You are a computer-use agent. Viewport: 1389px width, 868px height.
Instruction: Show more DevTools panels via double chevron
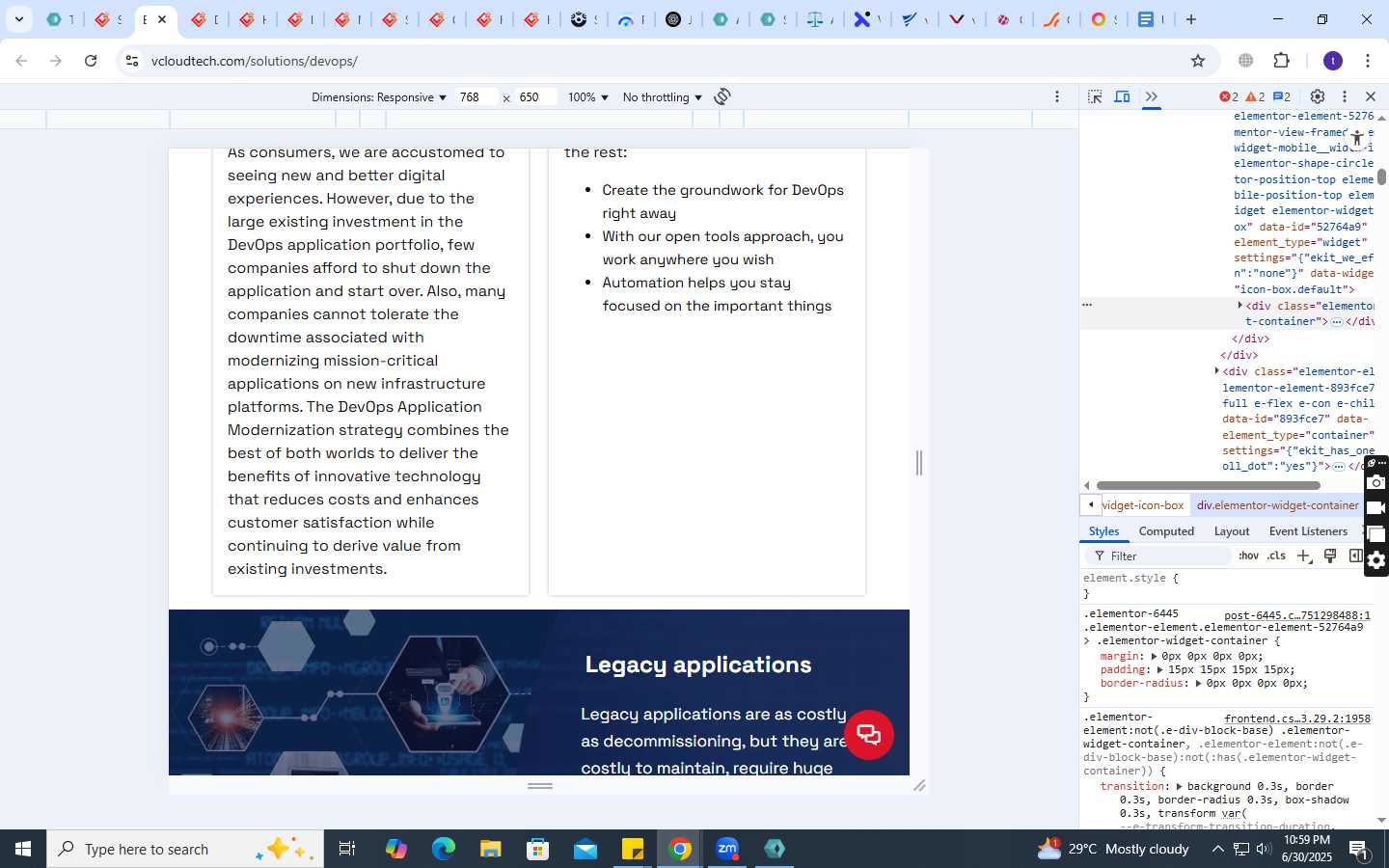[x=1152, y=96]
